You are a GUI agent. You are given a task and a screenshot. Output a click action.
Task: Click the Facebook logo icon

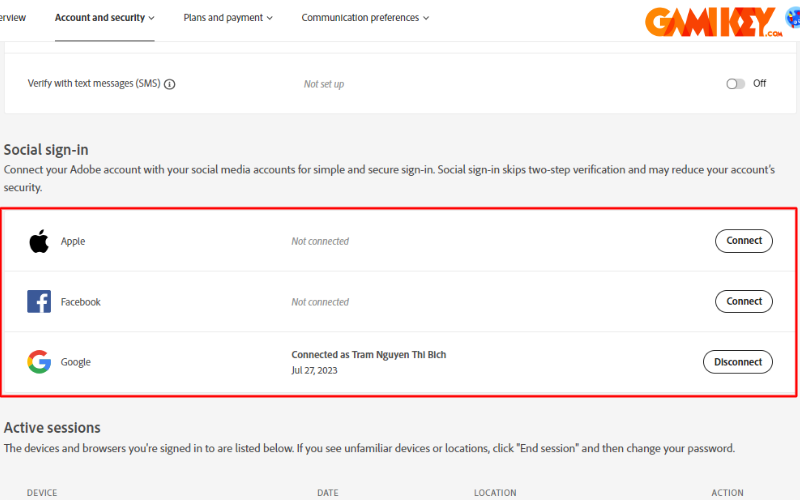click(39, 302)
